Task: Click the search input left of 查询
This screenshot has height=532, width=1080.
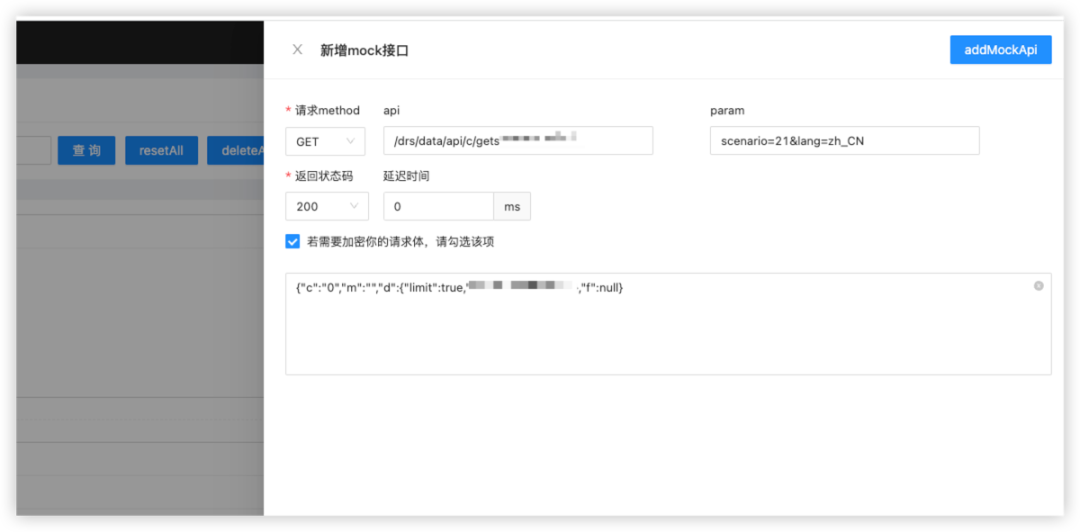Action: point(34,150)
